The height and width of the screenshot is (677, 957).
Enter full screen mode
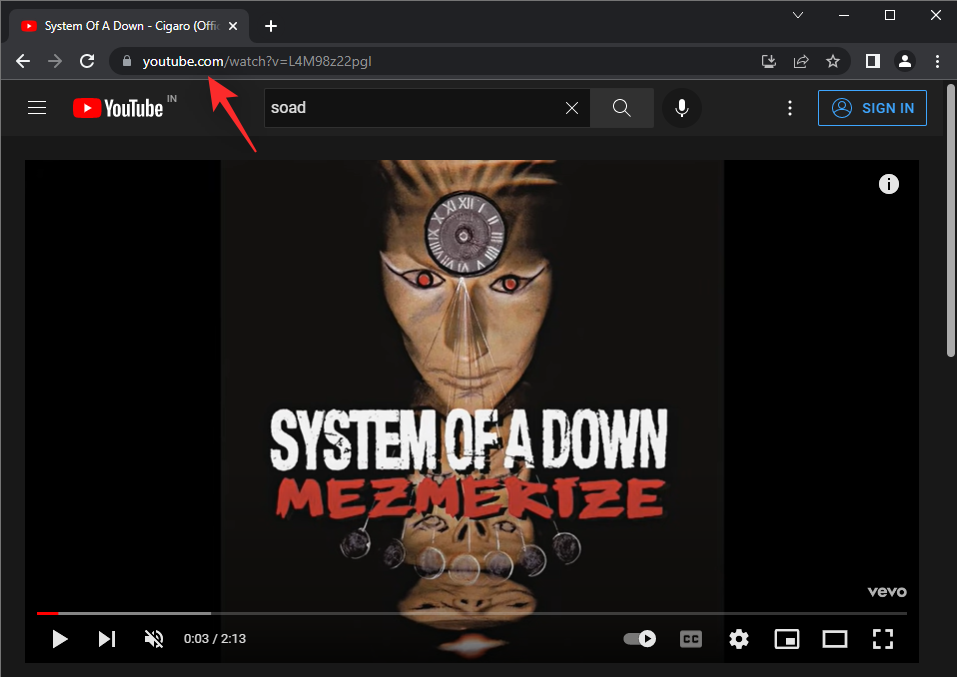click(x=883, y=639)
